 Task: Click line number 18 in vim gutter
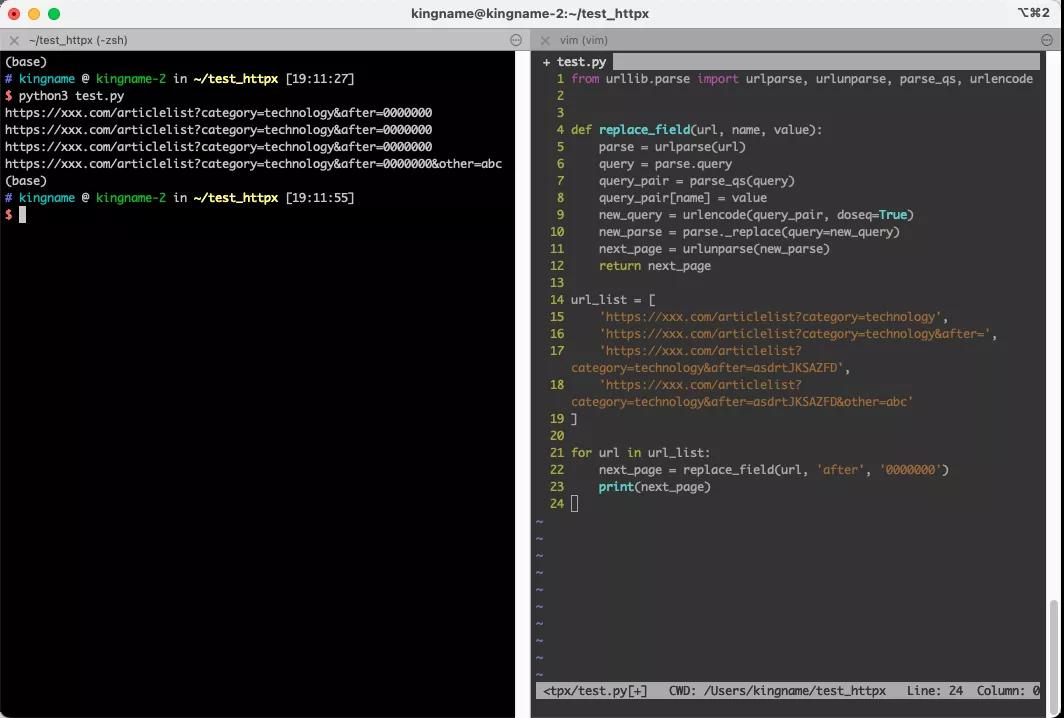coord(556,384)
